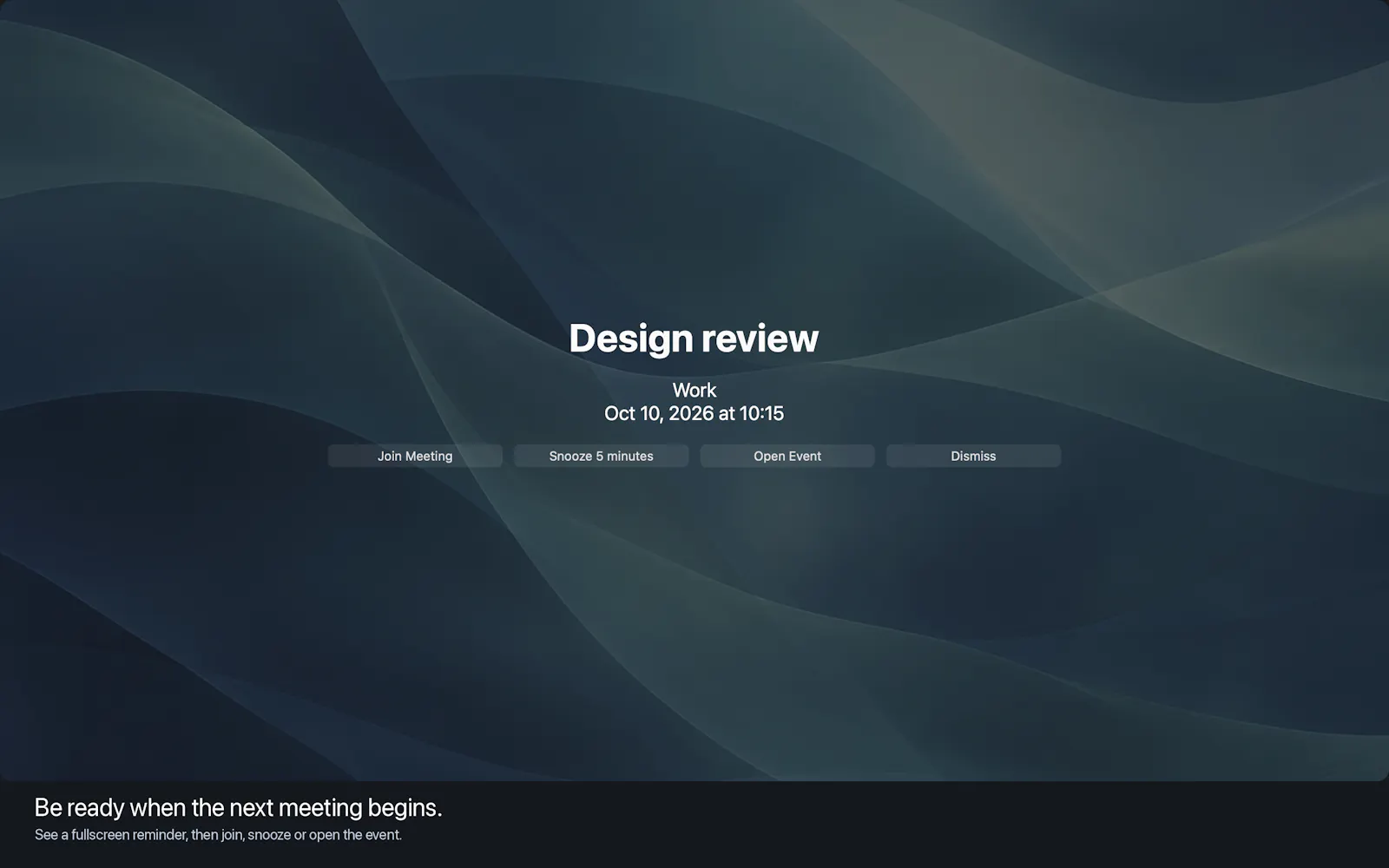Snooze the reminder for 5 minutes
1389x868 pixels.
pos(601,456)
